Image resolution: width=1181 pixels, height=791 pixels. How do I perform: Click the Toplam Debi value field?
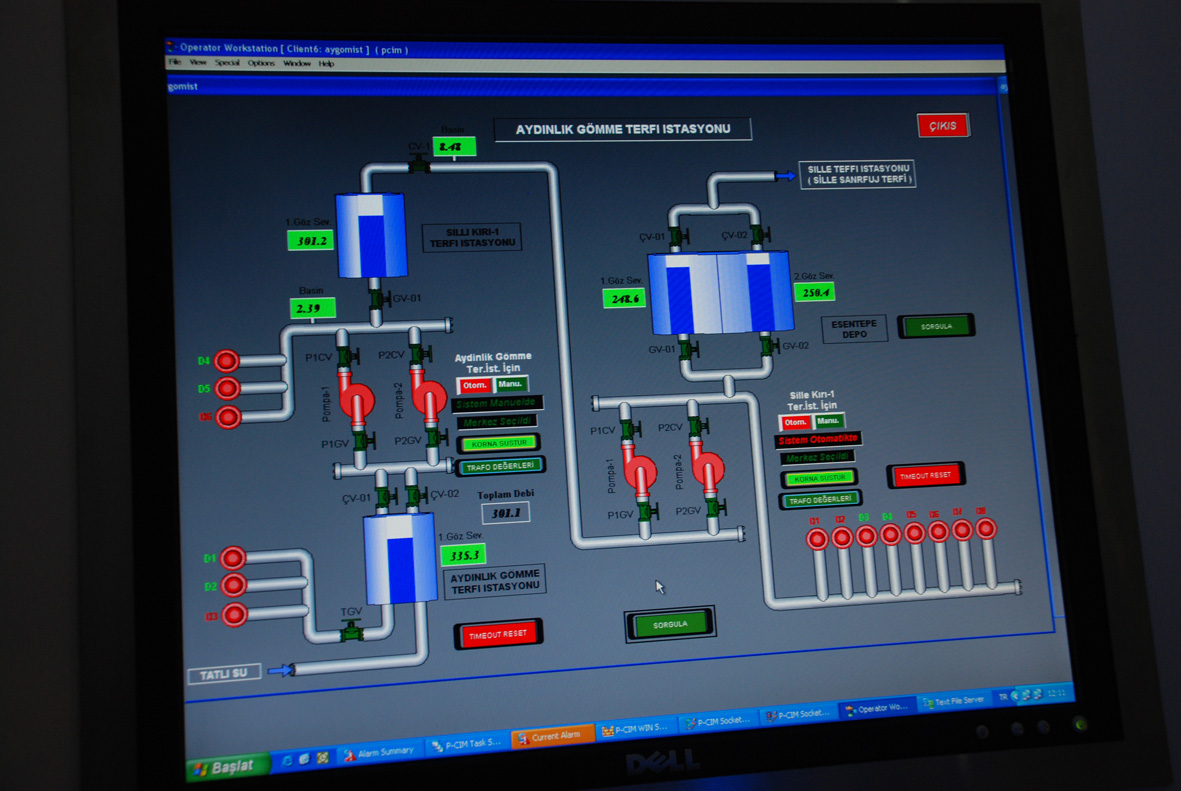505,513
